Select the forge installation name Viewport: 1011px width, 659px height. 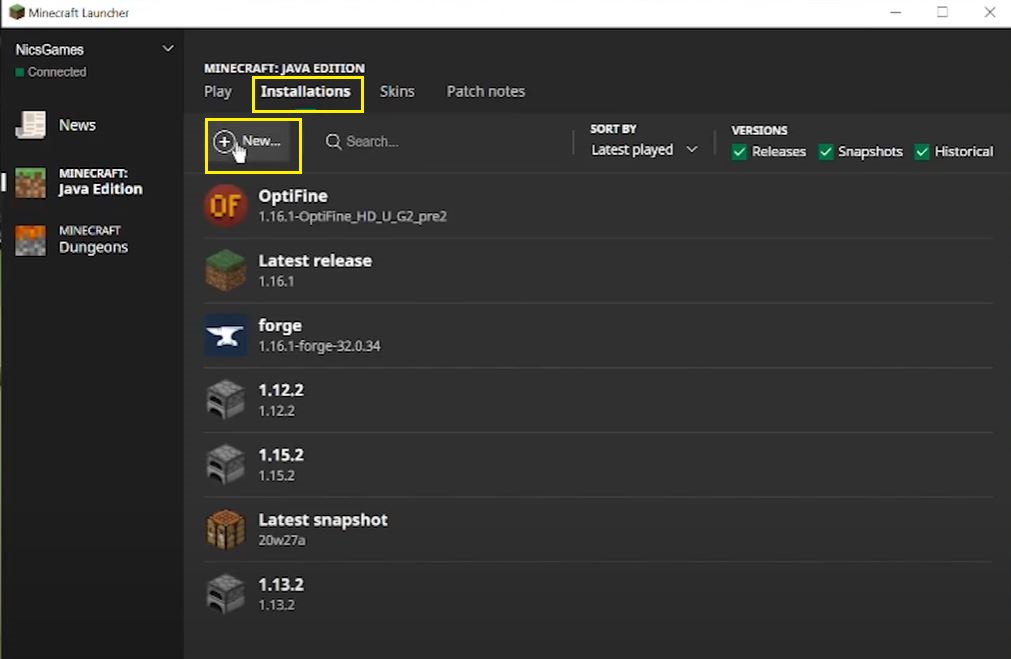click(280, 326)
